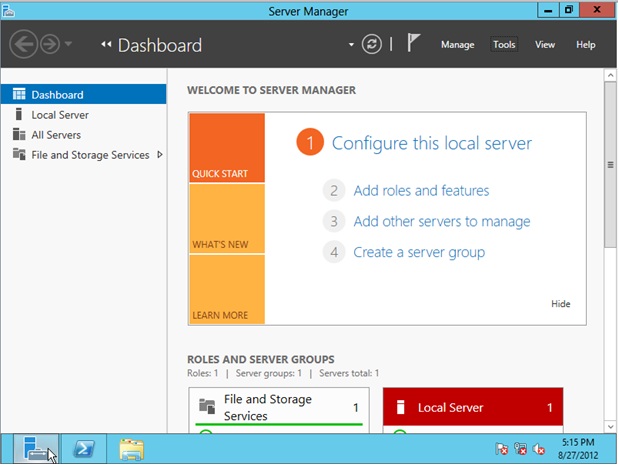Screen dimensions: 619x465
Task: Open File Explorer from the taskbar
Action: (x=130, y=449)
